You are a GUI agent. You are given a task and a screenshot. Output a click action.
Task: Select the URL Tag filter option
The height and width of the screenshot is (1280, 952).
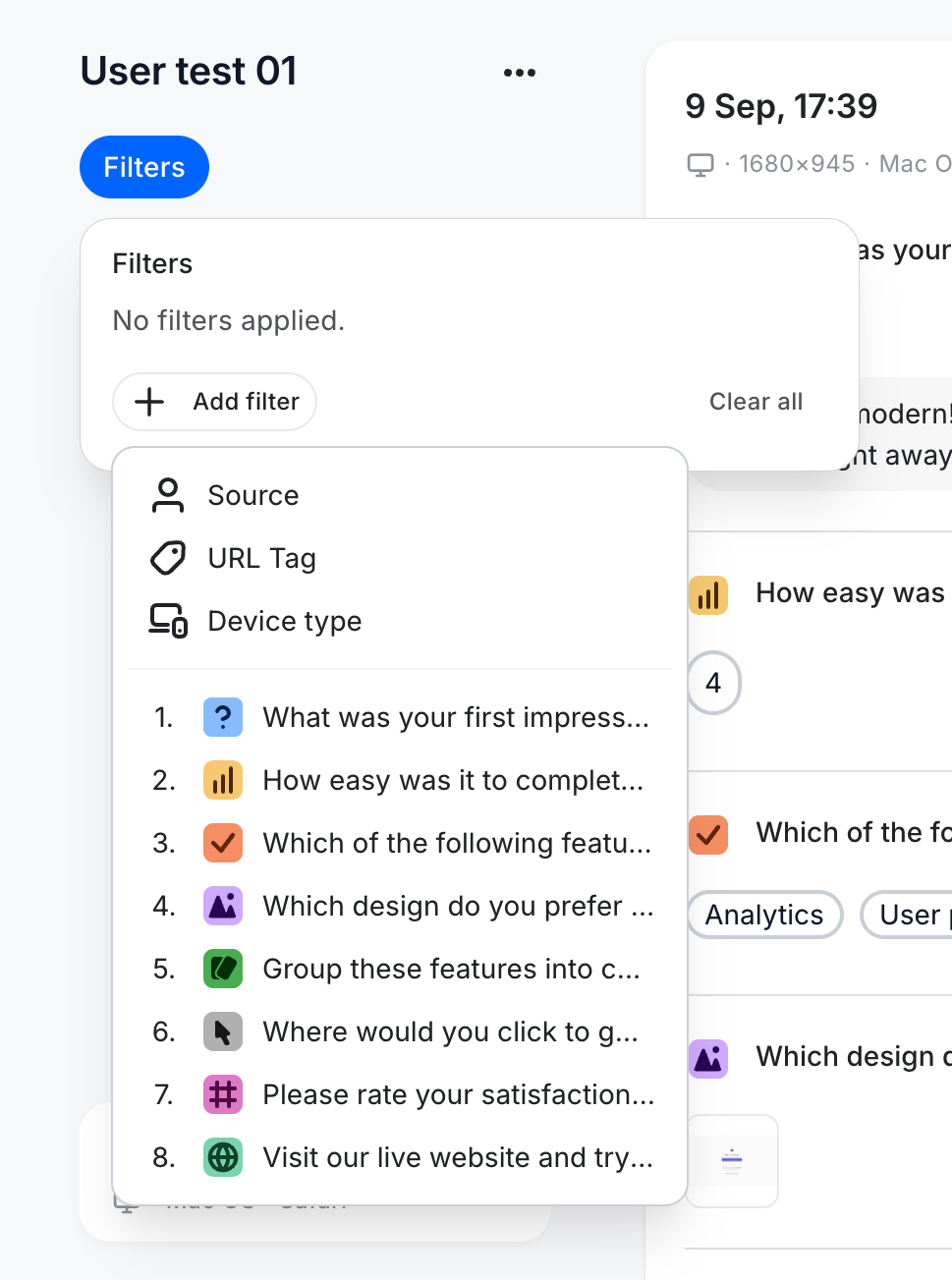pyautogui.click(x=261, y=559)
